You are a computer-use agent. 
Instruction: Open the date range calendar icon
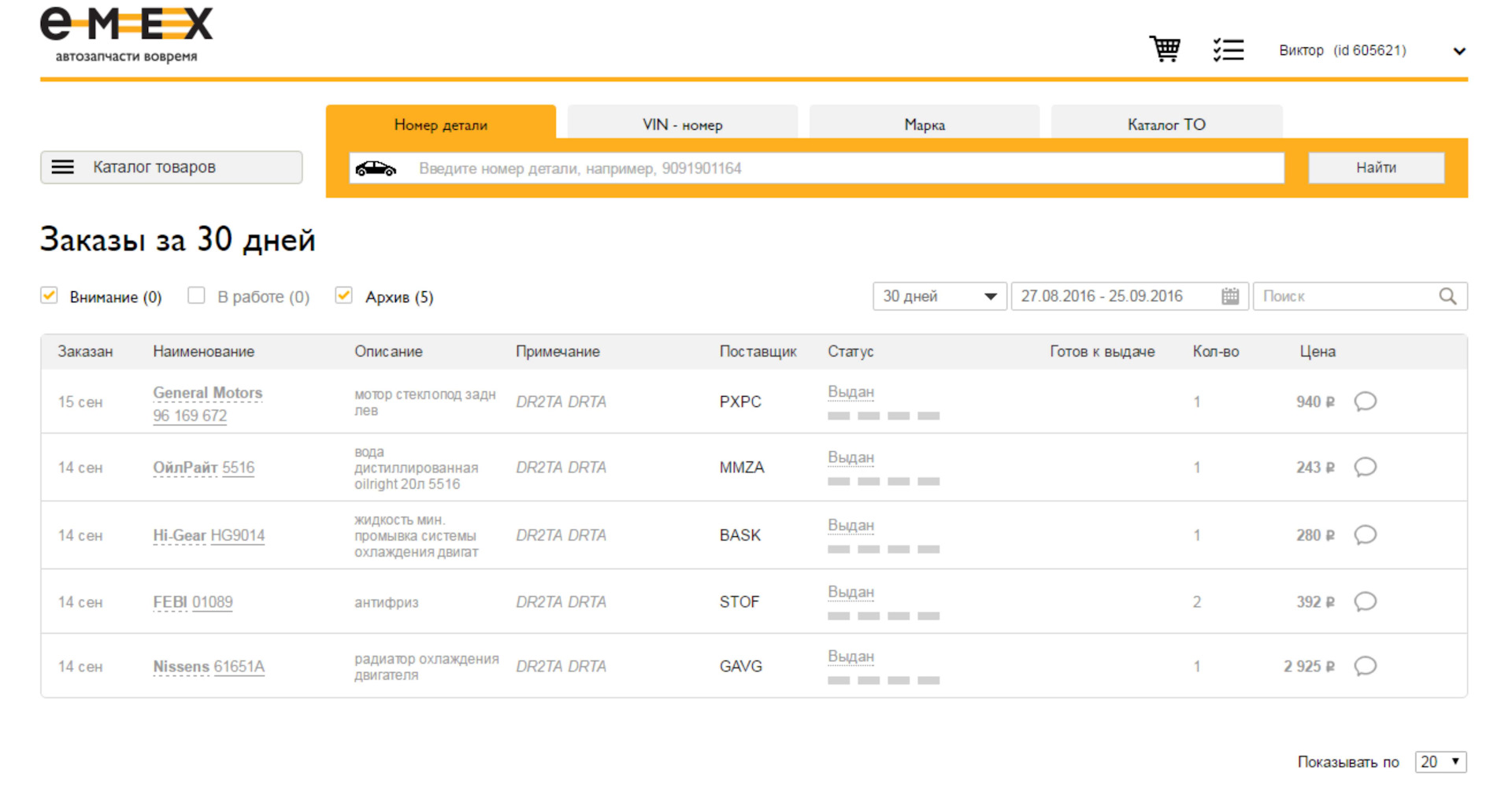coord(1229,297)
